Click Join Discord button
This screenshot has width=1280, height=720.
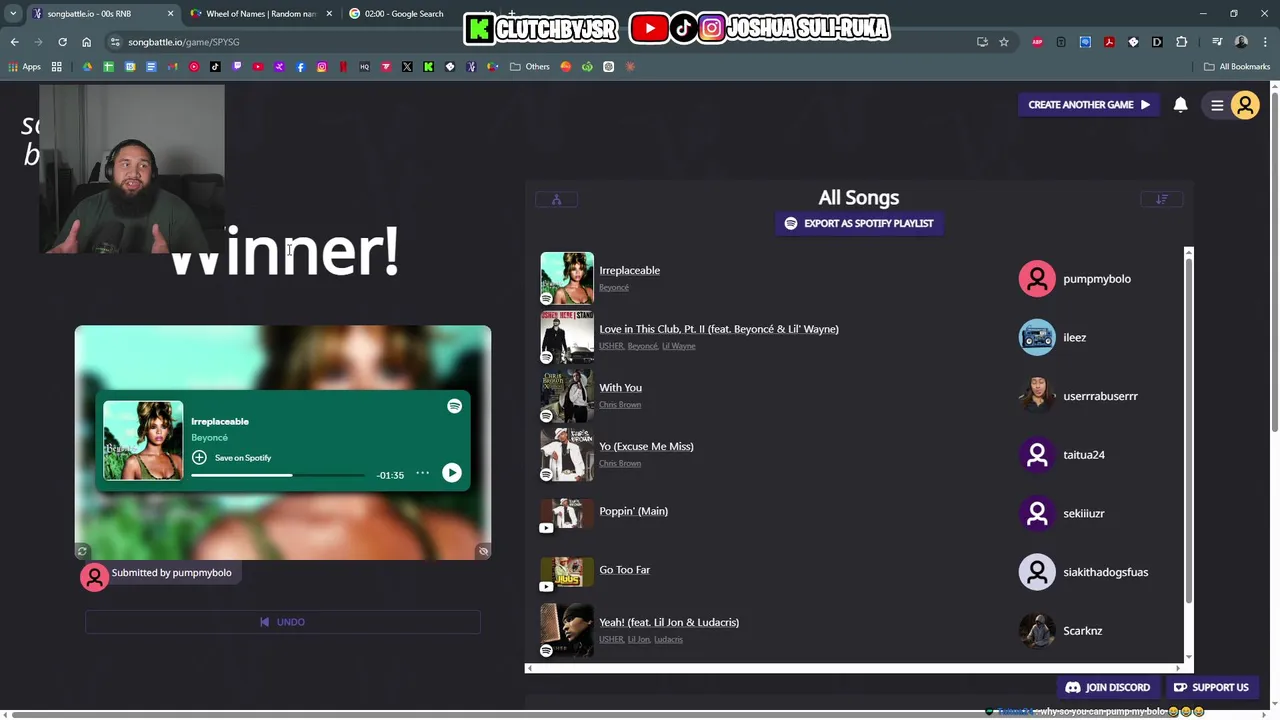[x=1108, y=687]
